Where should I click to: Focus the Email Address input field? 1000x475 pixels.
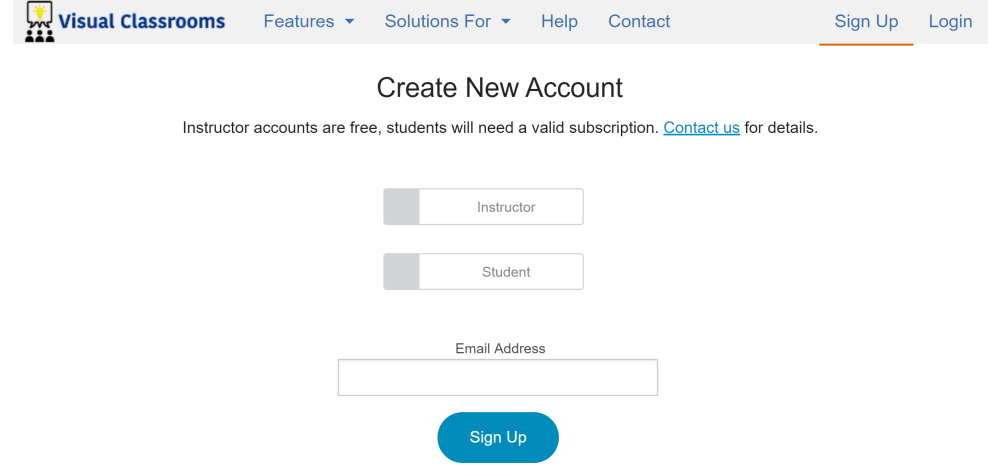(497, 378)
